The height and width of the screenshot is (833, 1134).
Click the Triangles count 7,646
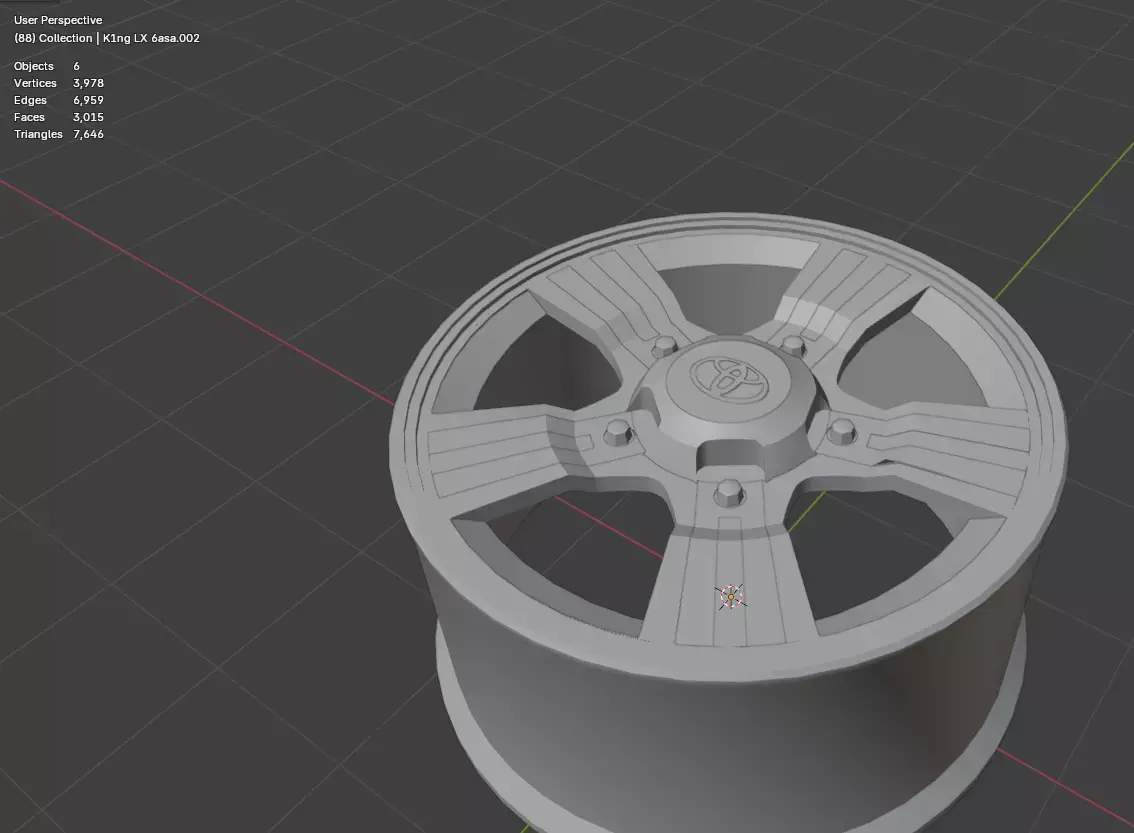point(88,134)
